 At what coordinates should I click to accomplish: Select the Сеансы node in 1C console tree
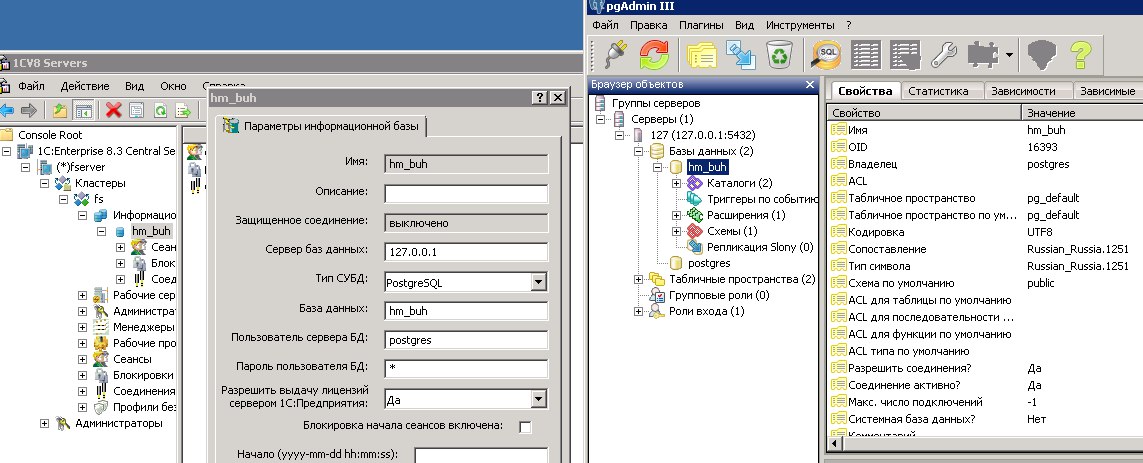pos(132,359)
